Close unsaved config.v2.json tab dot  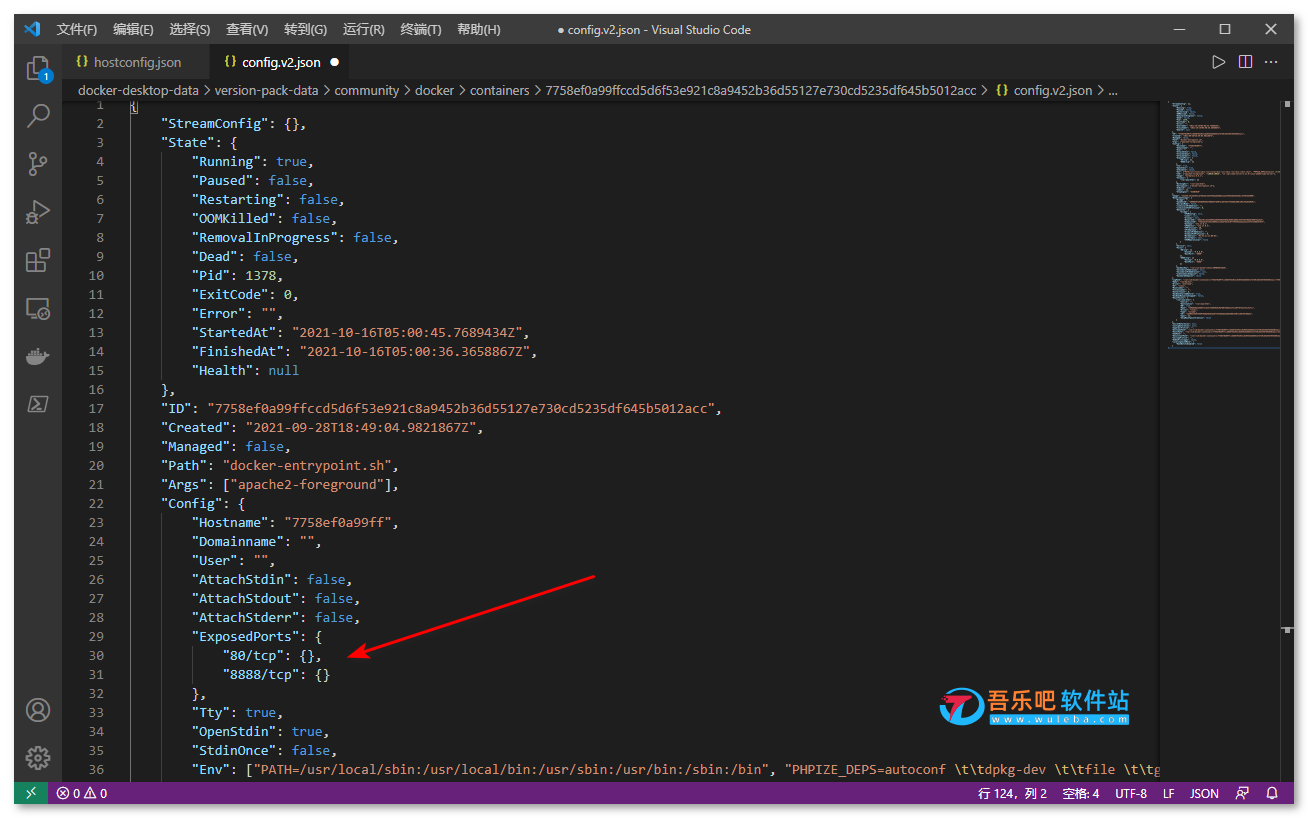(x=334, y=62)
